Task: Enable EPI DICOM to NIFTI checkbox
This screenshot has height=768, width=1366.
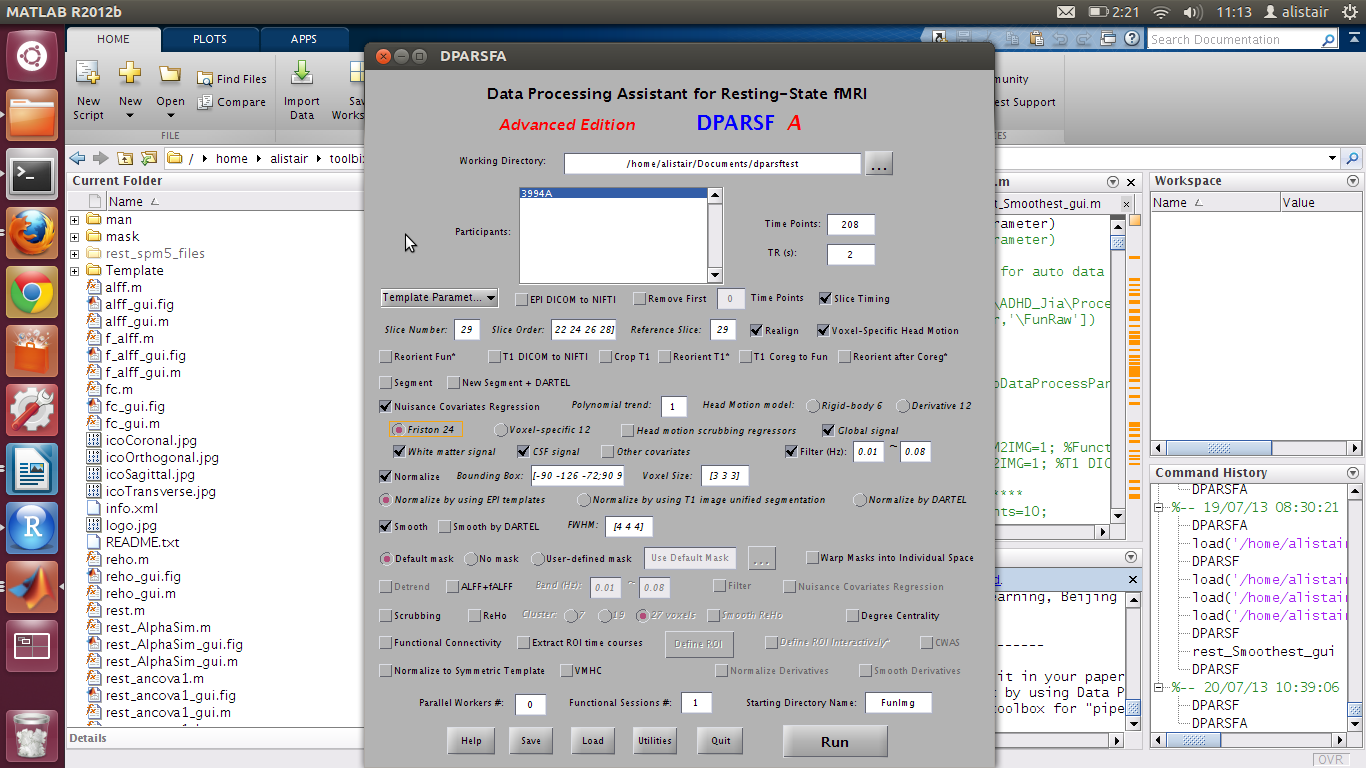Action: click(x=521, y=299)
